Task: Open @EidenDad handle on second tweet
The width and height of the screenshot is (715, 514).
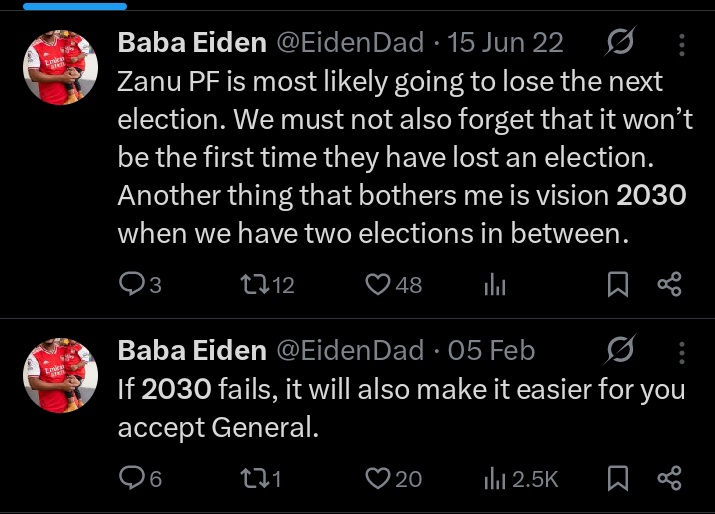Action: tap(349, 351)
